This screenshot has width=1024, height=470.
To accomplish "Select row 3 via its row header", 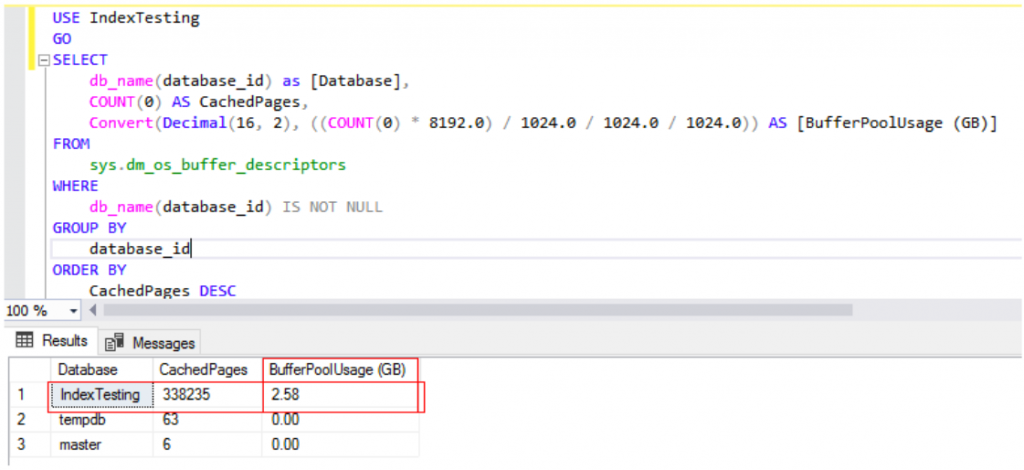I will 24,444.
